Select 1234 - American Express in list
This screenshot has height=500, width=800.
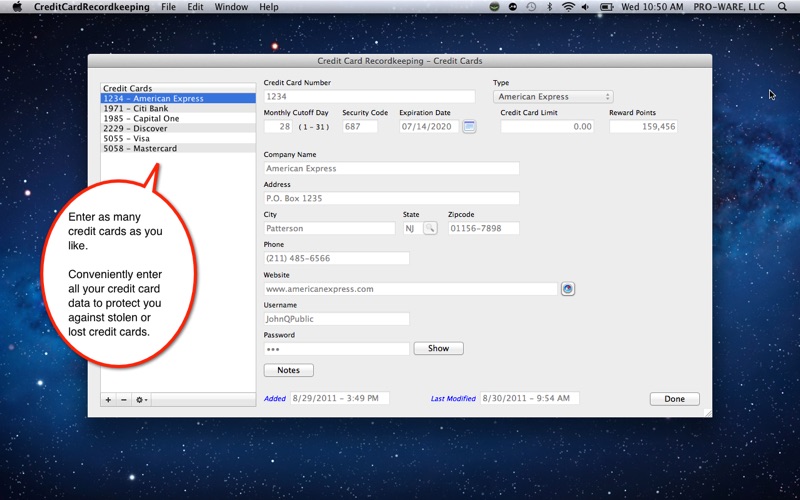pos(178,98)
